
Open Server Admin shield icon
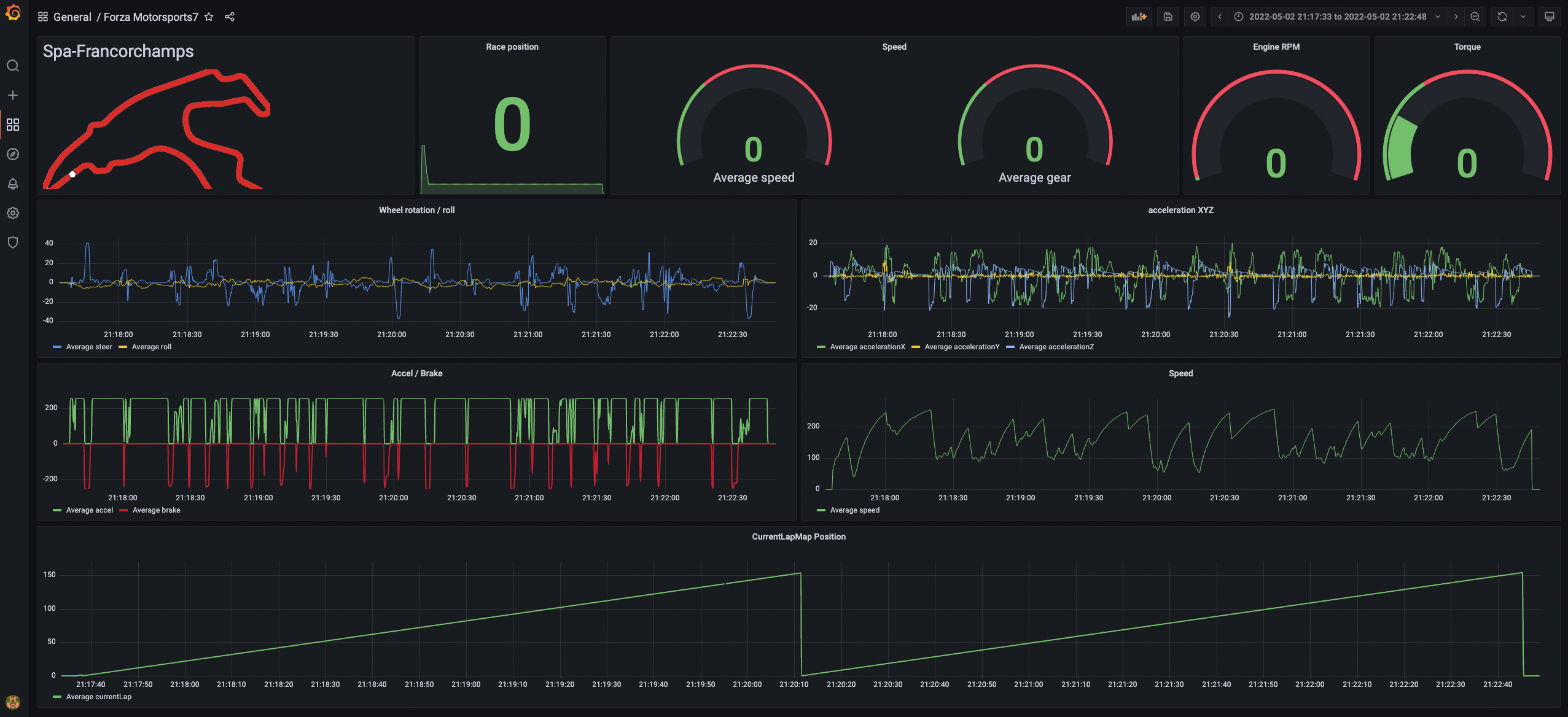point(13,242)
